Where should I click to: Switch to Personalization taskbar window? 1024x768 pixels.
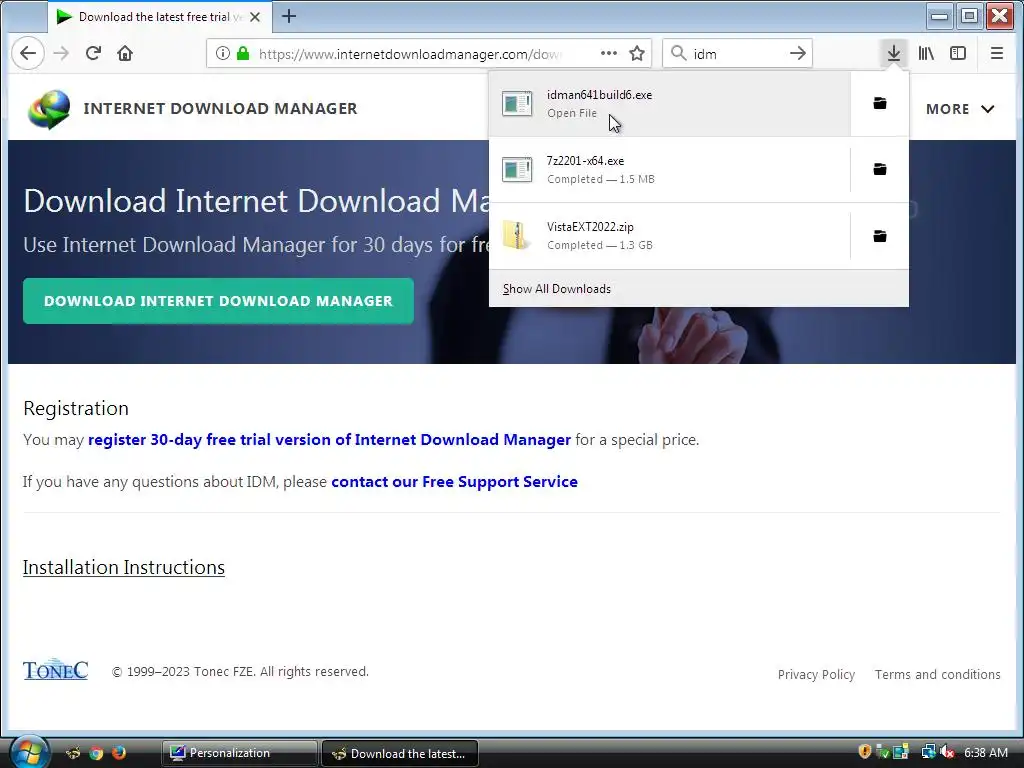pos(239,753)
